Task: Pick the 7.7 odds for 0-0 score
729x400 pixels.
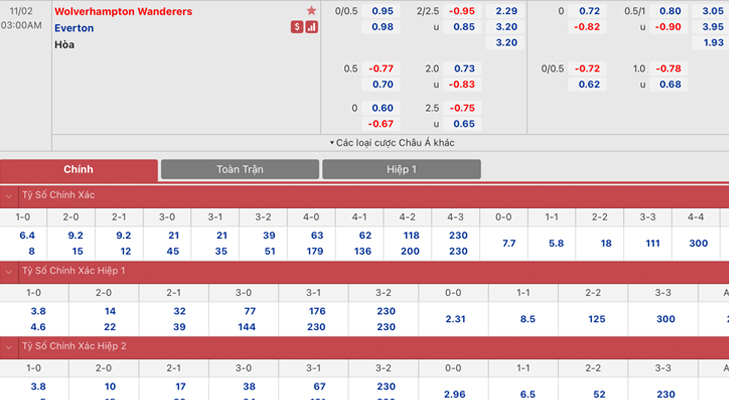Action: [508, 243]
